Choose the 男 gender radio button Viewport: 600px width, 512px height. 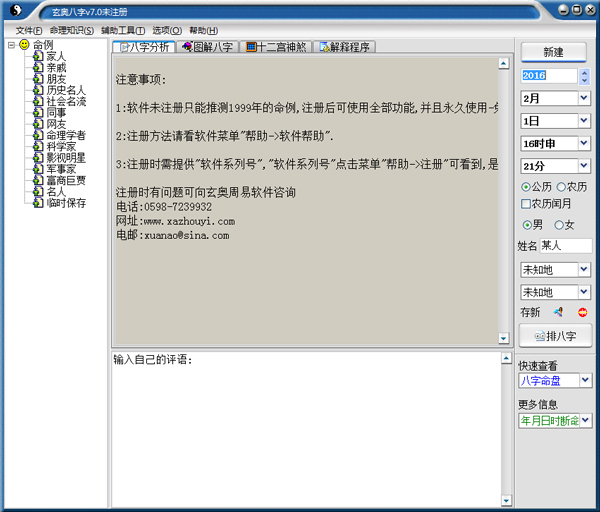527,225
